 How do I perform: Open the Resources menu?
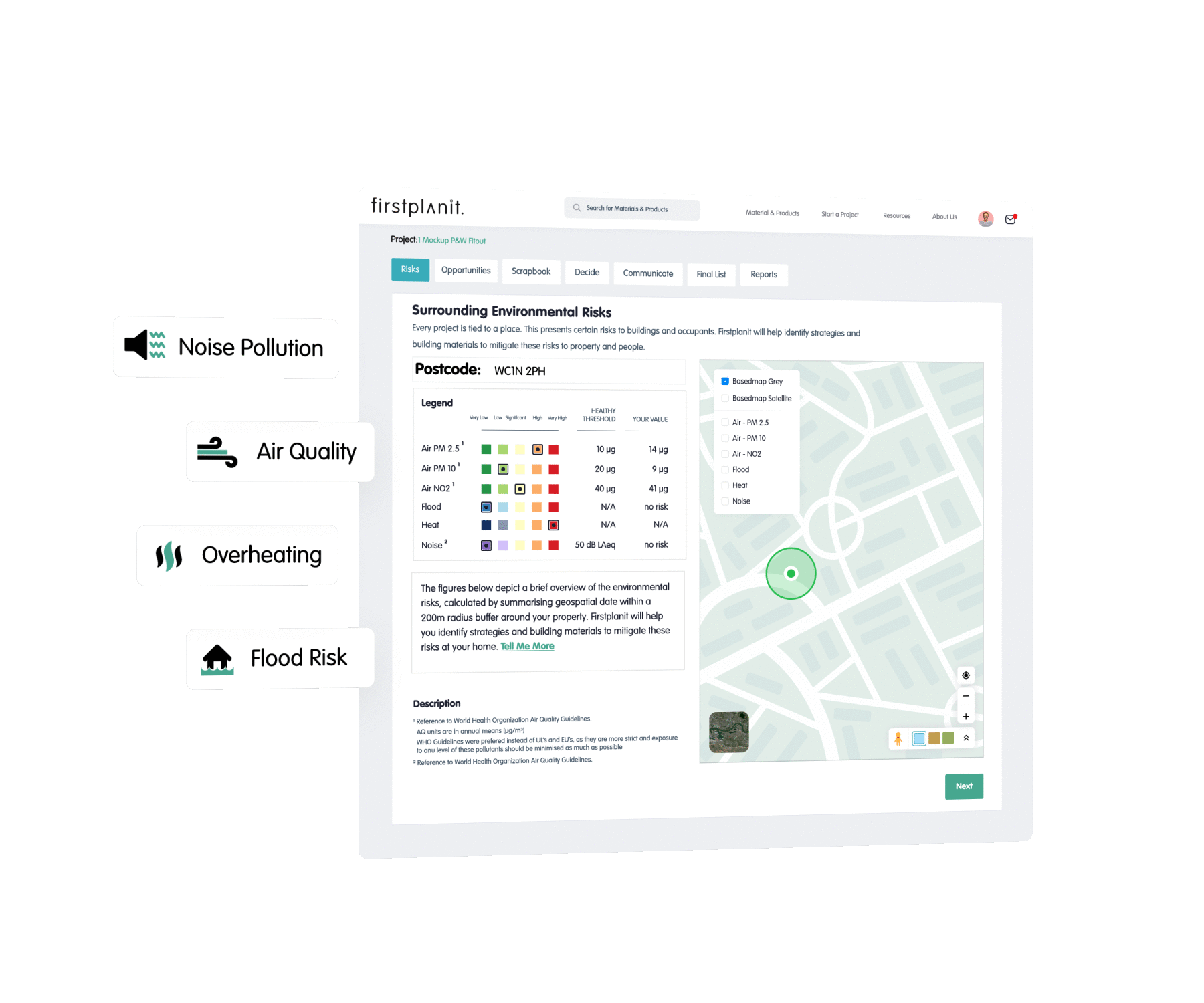(896, 215)
